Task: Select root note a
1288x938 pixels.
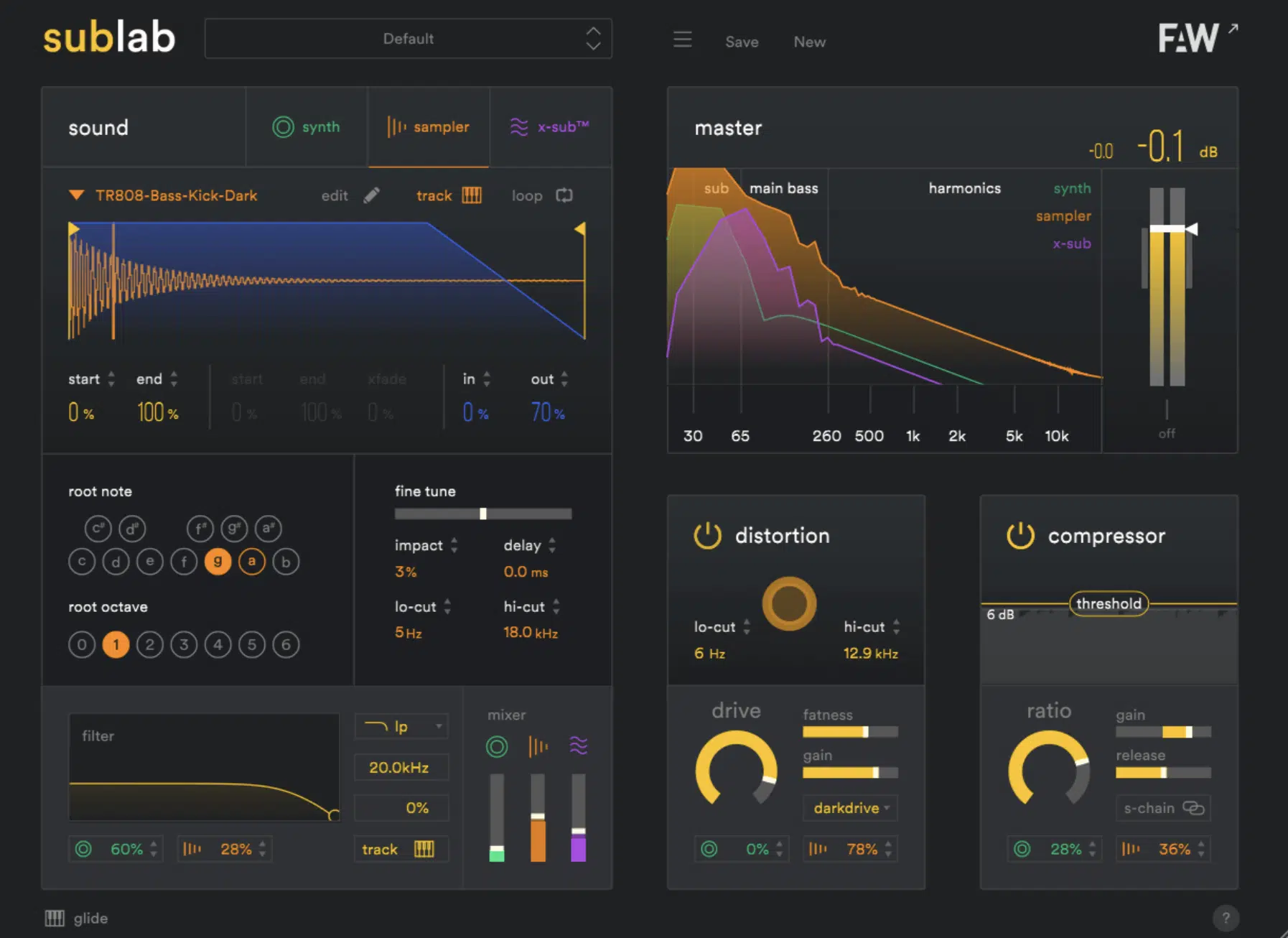Action: click(x=251, y=562)
